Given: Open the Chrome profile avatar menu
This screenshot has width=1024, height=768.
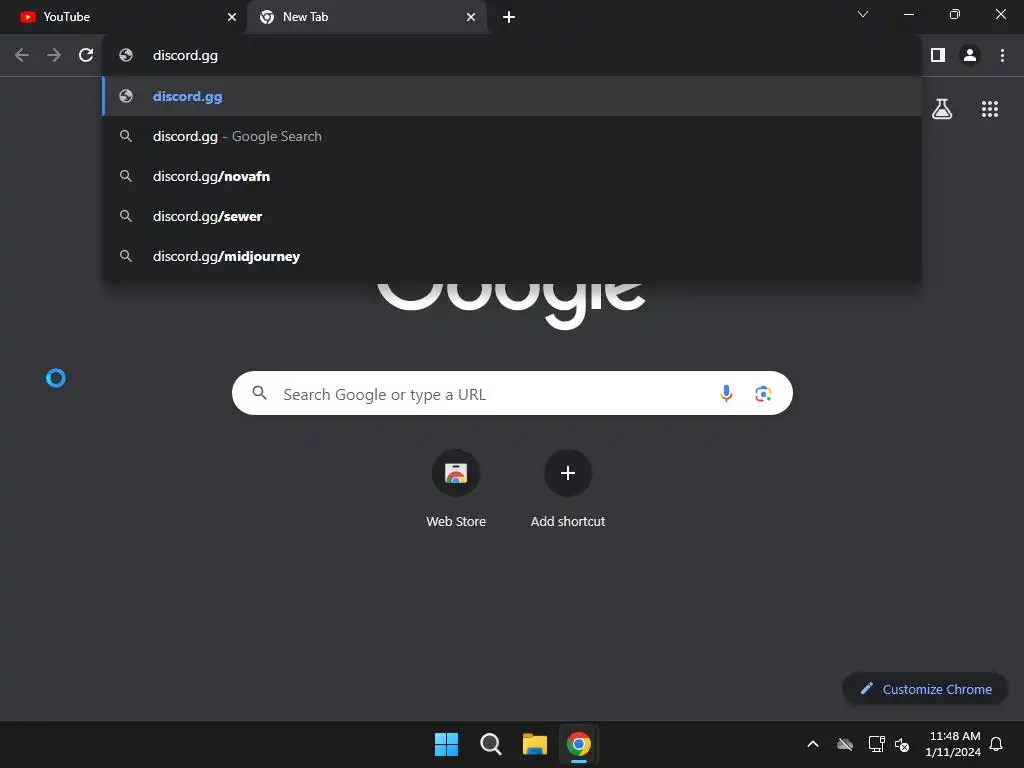Looking at the screenshot, I should [x=970, y=55].
